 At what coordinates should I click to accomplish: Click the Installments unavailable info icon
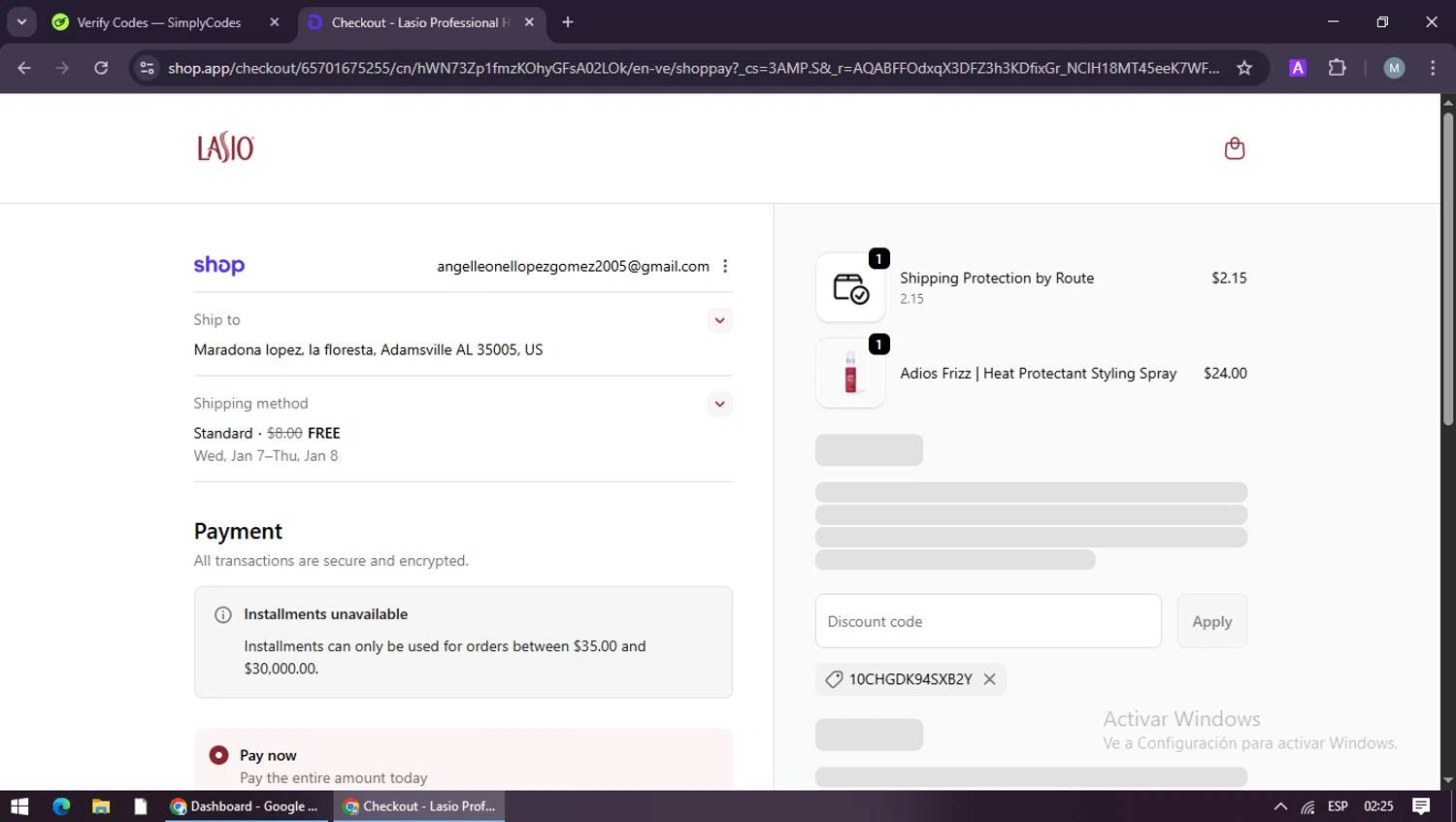[x=223, y=614]
